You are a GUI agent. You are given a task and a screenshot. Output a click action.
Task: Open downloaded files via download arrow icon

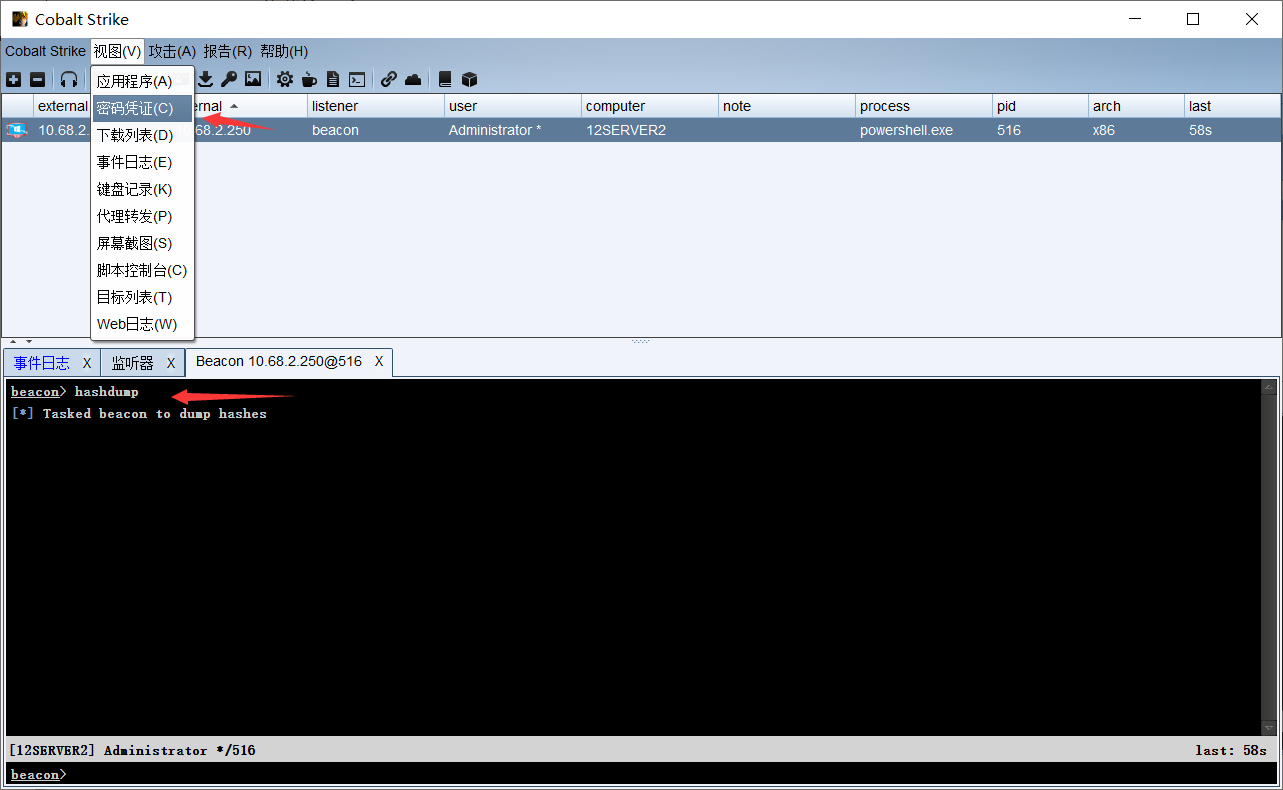point(205,79)
